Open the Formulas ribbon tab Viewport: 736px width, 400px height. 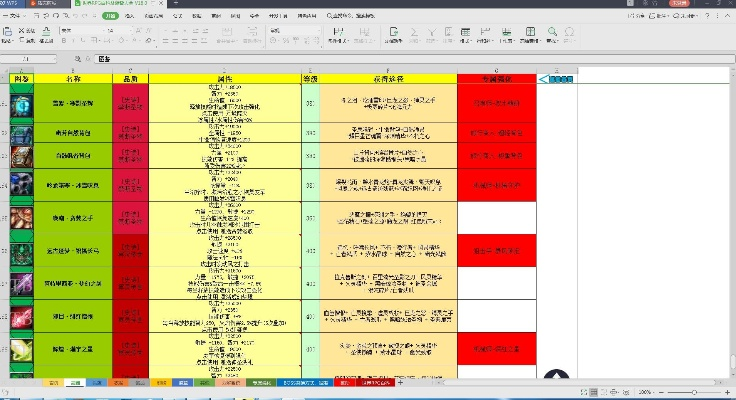[177, 15]
